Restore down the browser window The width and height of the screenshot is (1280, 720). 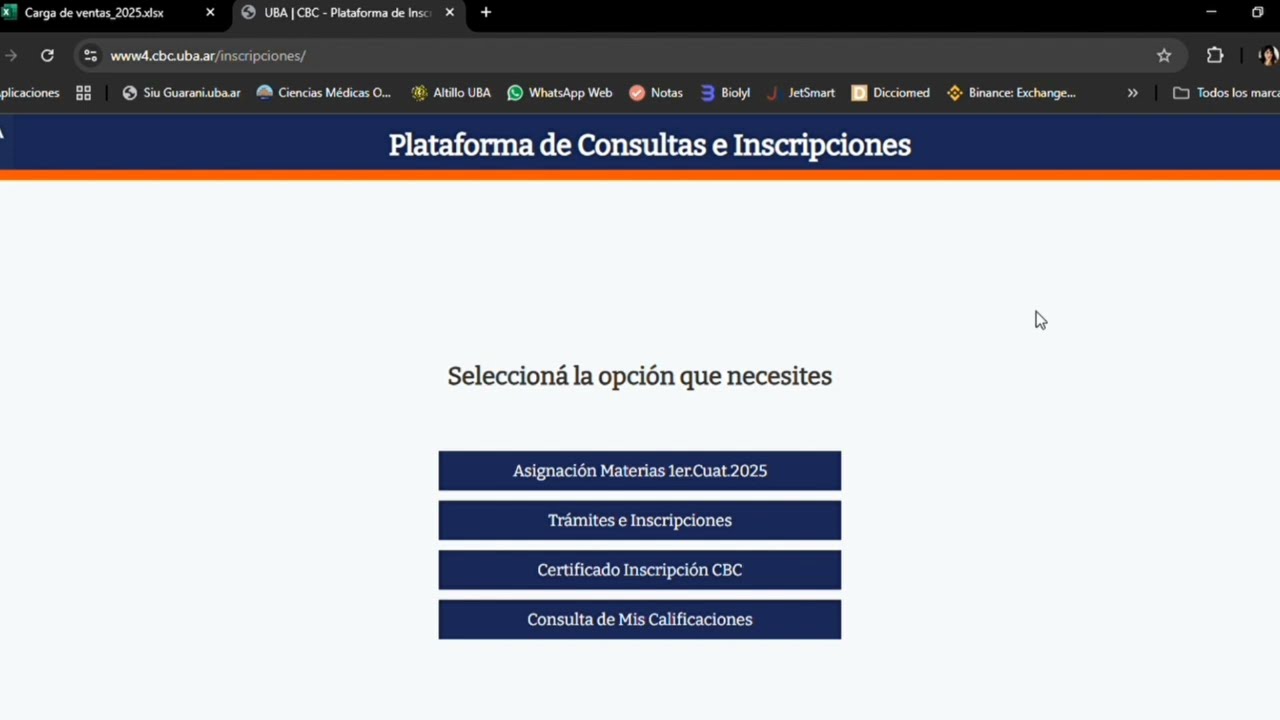[x=1258, y=12]
